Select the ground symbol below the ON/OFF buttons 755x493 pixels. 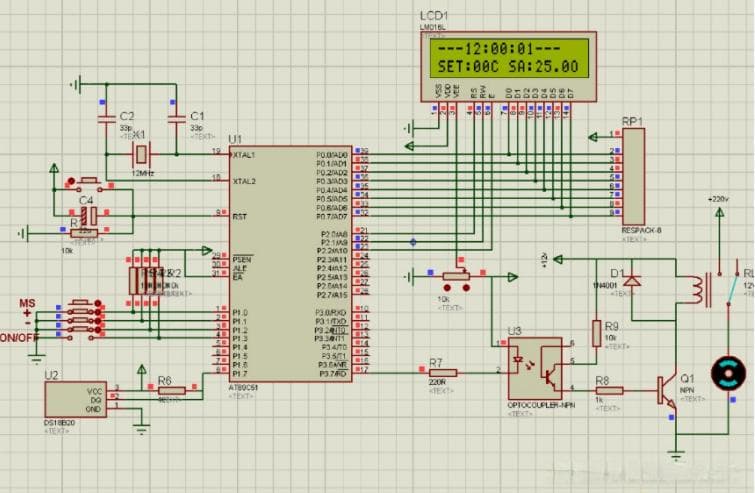(36, 359)
